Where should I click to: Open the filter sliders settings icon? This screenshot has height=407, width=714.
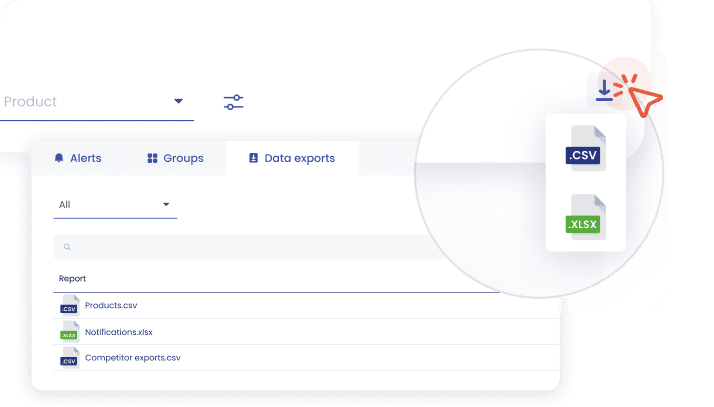point(233,102)
